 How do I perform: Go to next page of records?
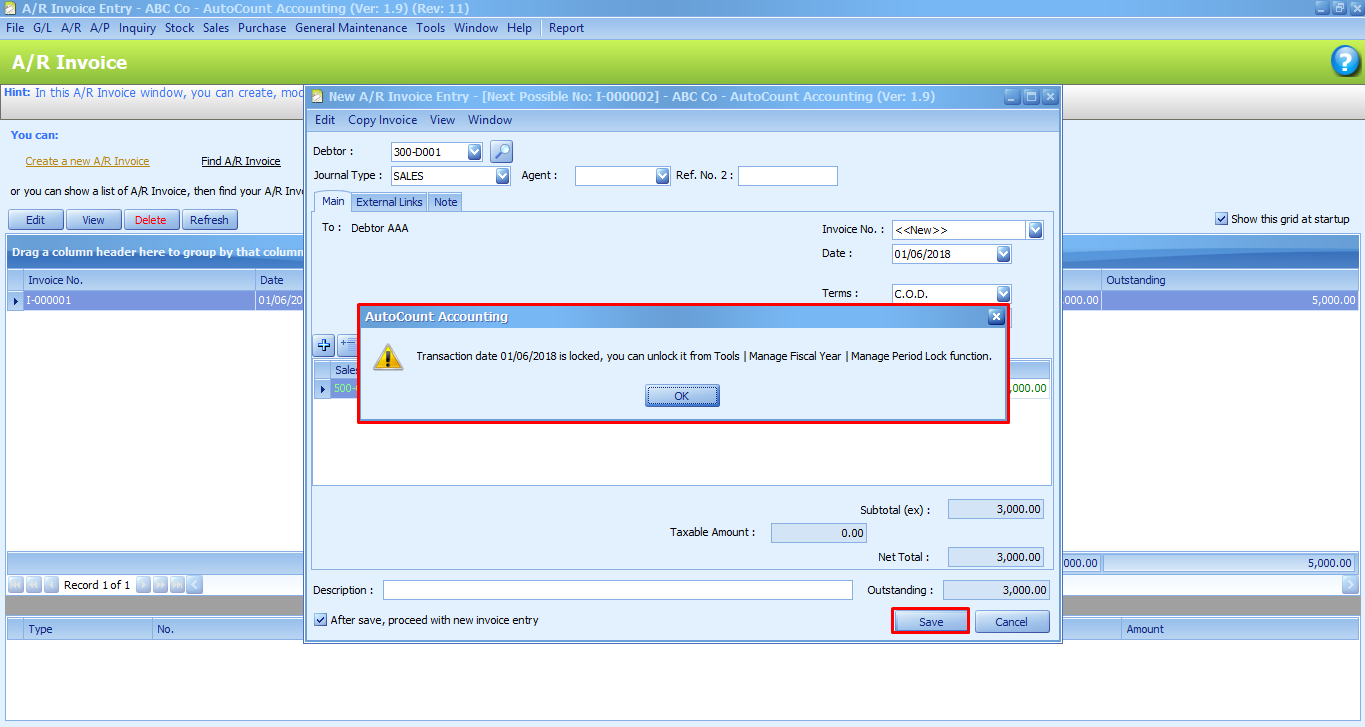pos(160,585)
